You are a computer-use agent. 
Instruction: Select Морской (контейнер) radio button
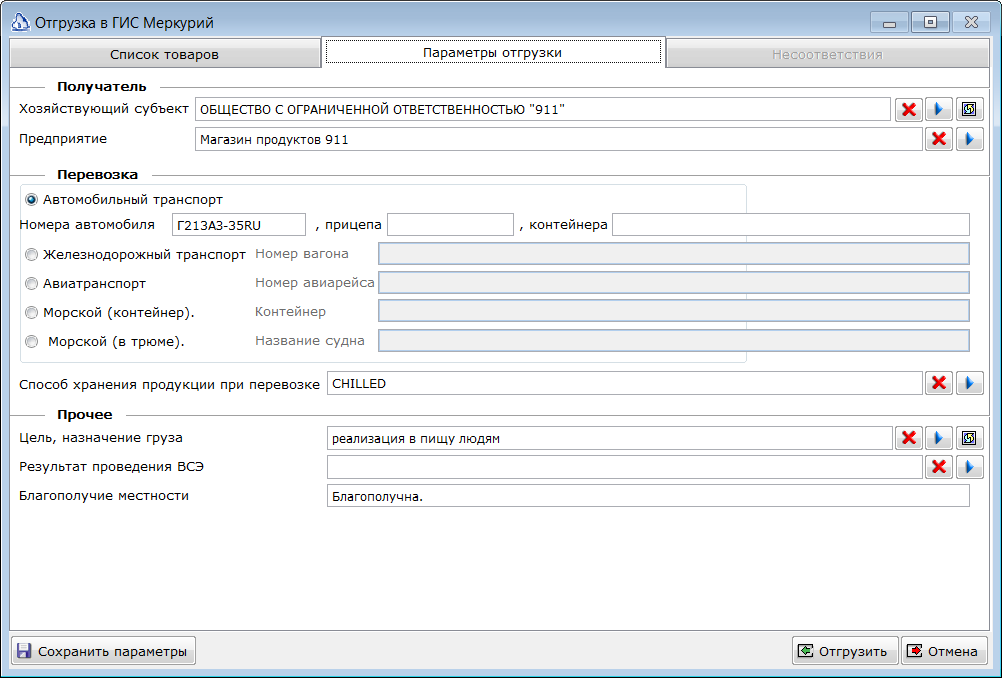pos(31,312)
